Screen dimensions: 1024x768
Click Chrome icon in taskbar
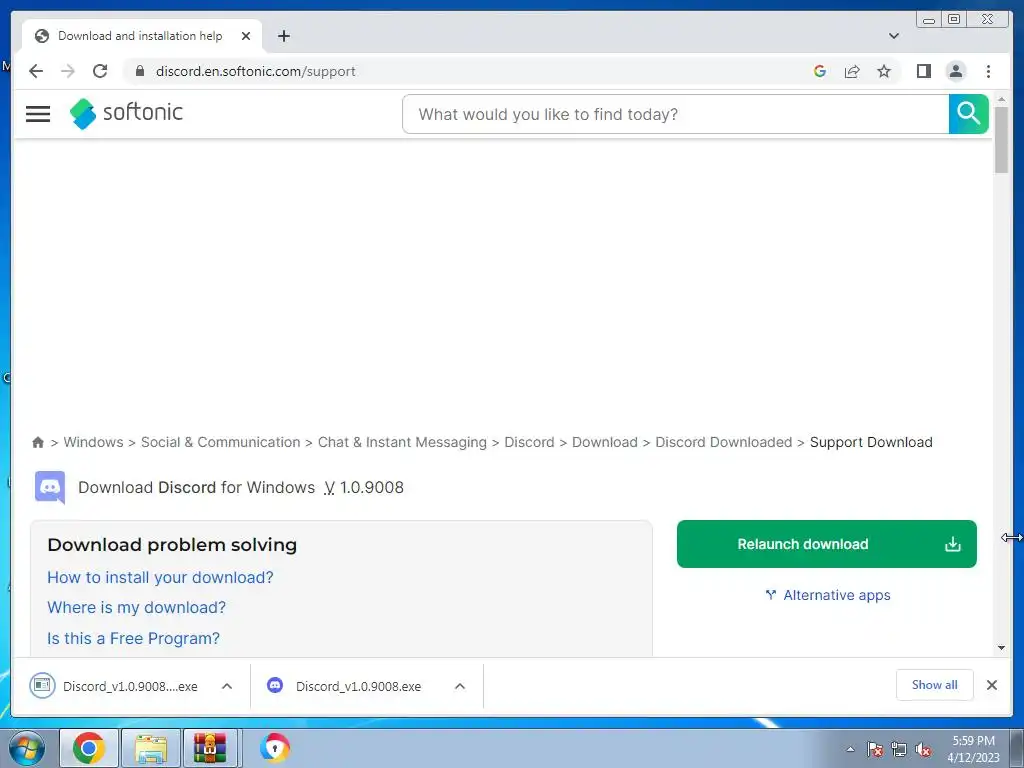tap(89, 748)
